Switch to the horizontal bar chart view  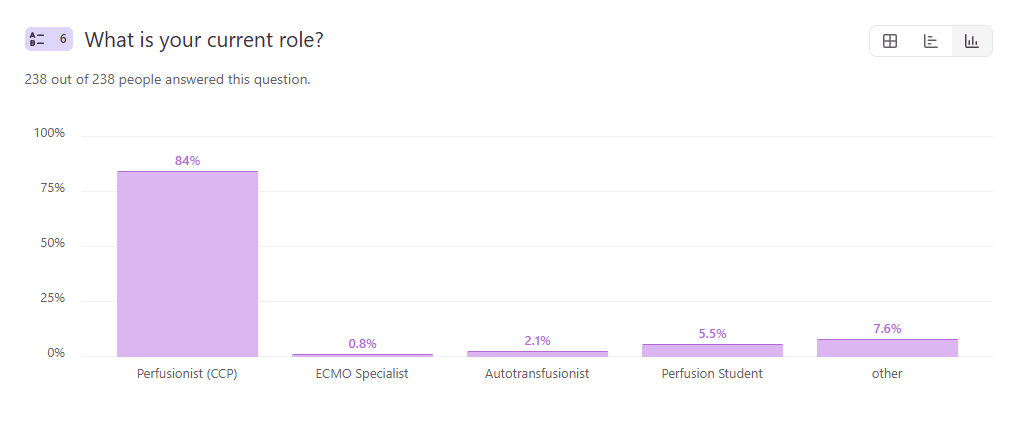[930, 41]
